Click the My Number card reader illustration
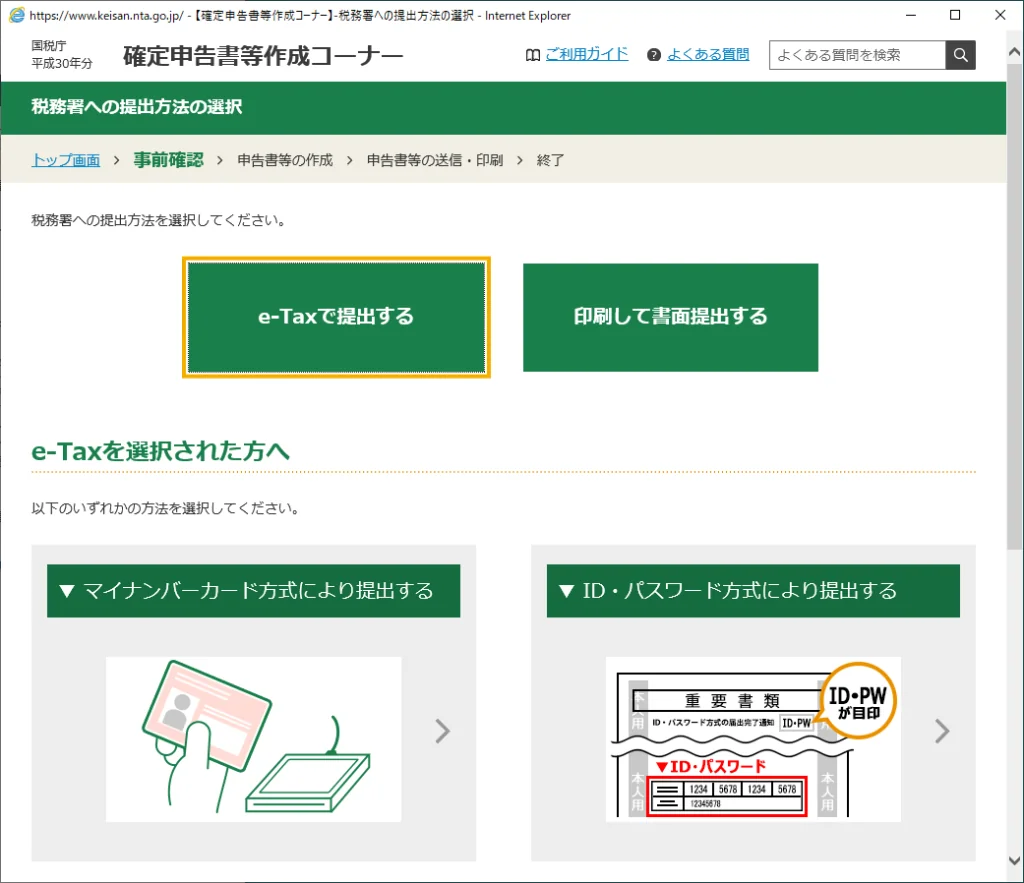Image resolution: width=1024 pixels, height=883 pixels. click(253, 739)
